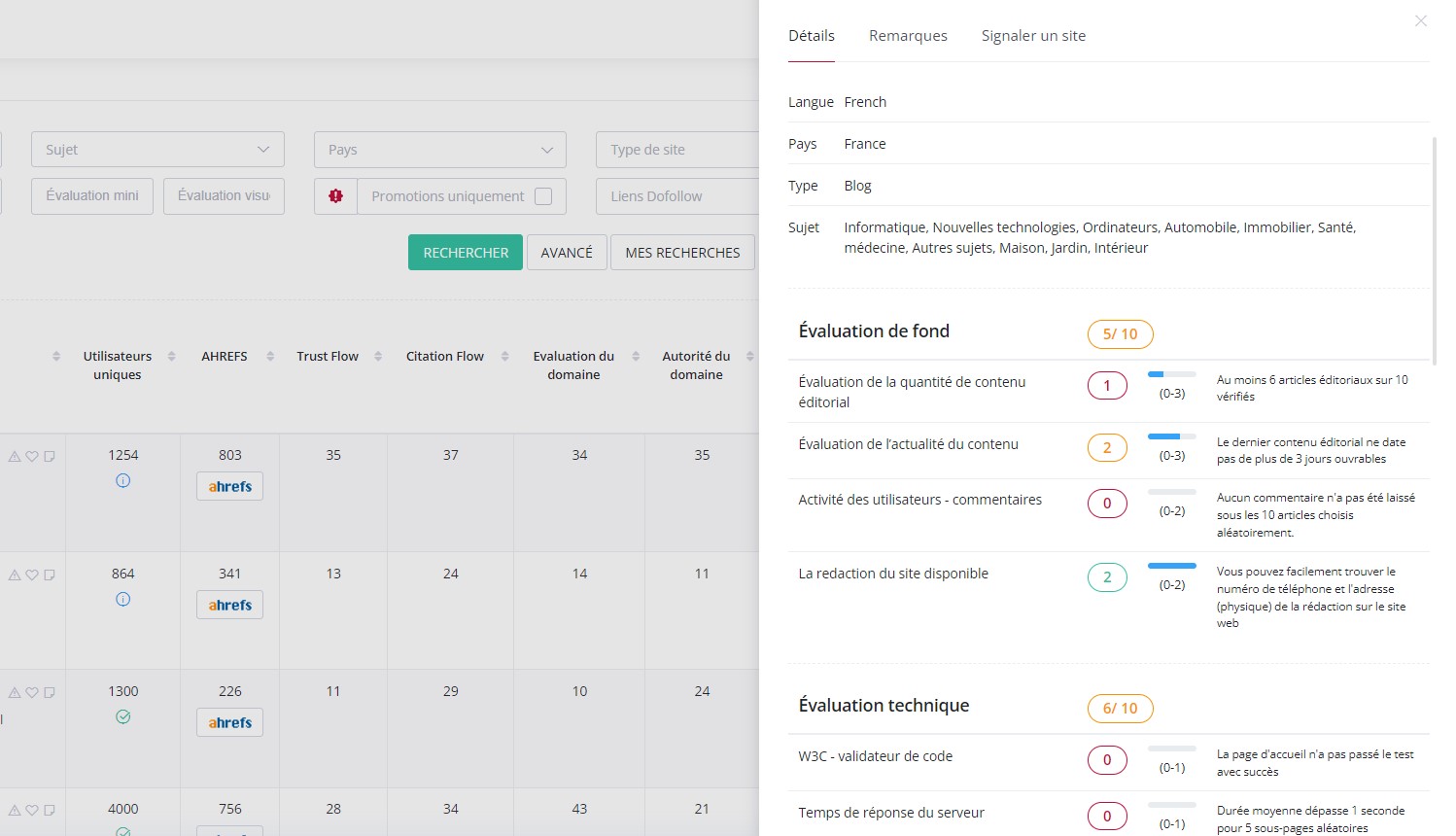
Task: Switch to the Détails tab
Action: click(x=812, y=36)
